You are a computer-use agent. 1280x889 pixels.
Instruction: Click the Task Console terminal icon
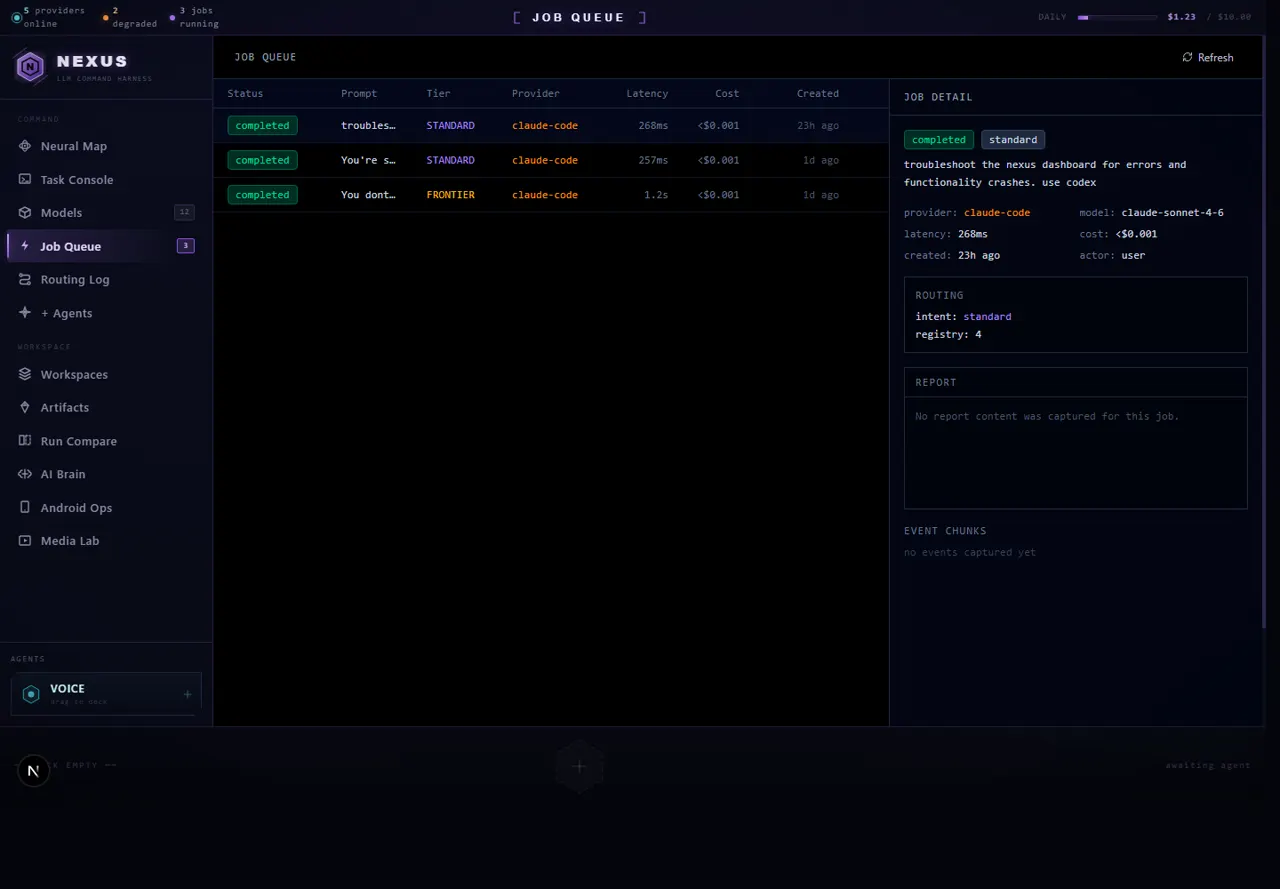(25, 179)
